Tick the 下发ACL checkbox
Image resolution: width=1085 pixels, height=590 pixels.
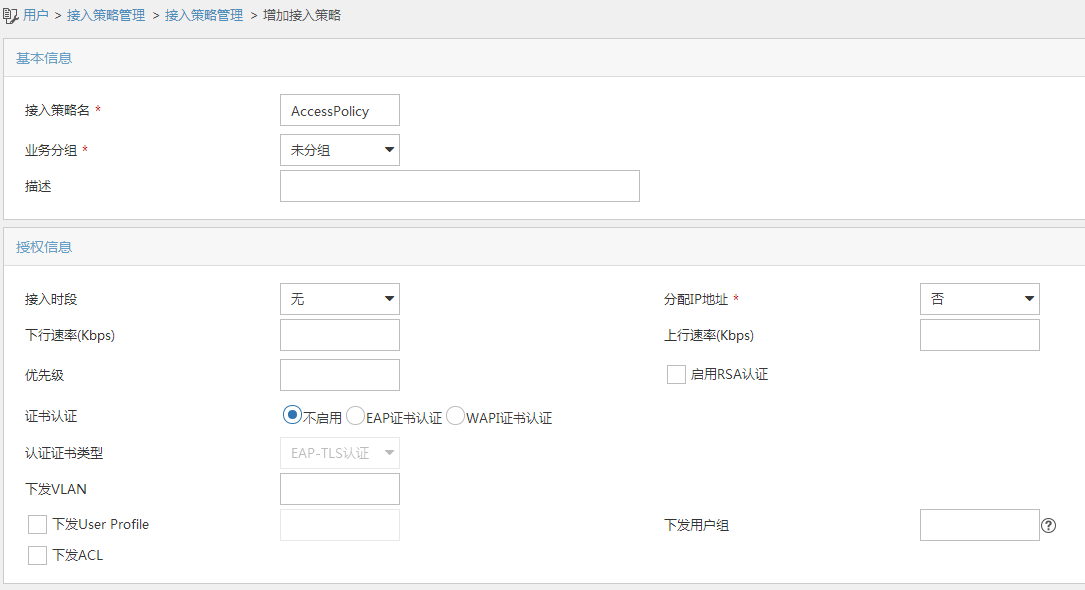click(x=38, y=556)
